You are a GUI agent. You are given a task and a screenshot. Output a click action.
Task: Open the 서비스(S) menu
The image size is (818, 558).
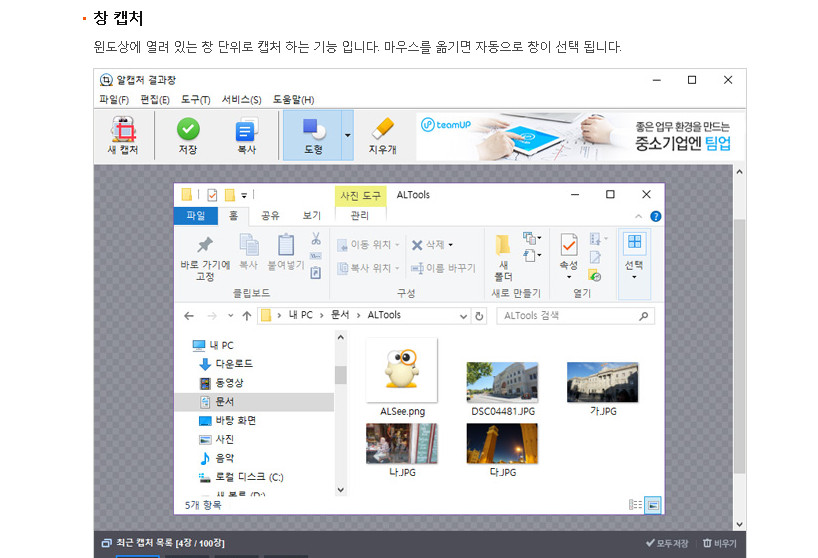coord(242,99)
